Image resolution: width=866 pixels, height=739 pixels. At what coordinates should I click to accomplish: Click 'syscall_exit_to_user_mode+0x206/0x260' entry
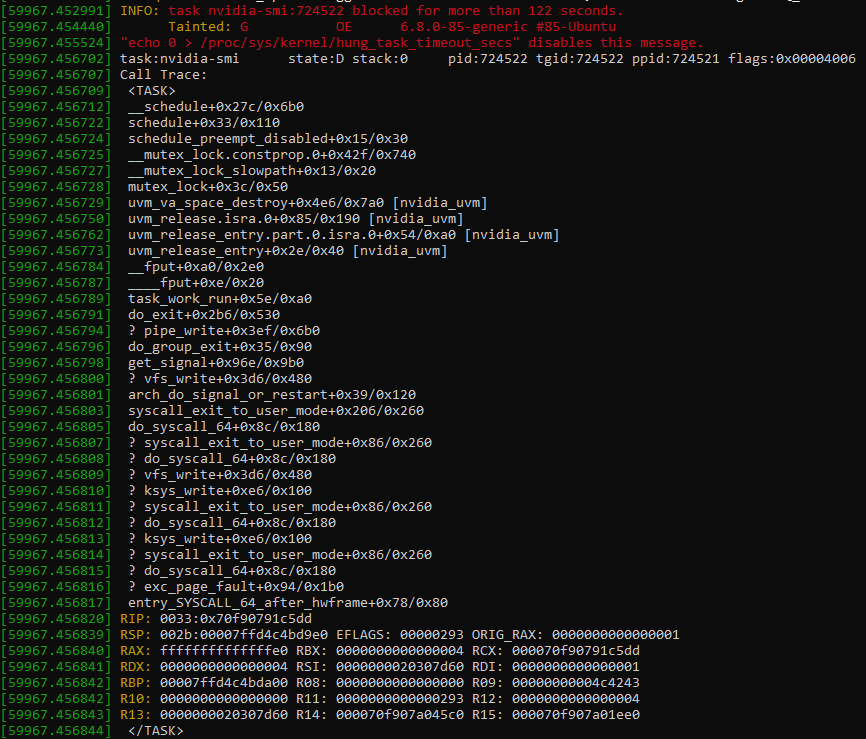[276, 411]
